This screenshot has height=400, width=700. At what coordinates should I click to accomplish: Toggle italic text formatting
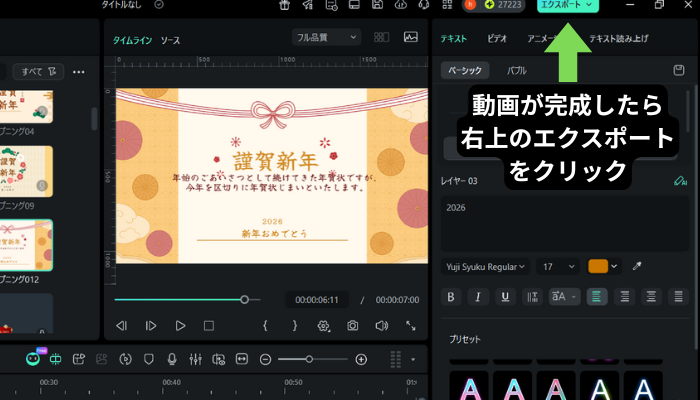click(x=478, y=297)
